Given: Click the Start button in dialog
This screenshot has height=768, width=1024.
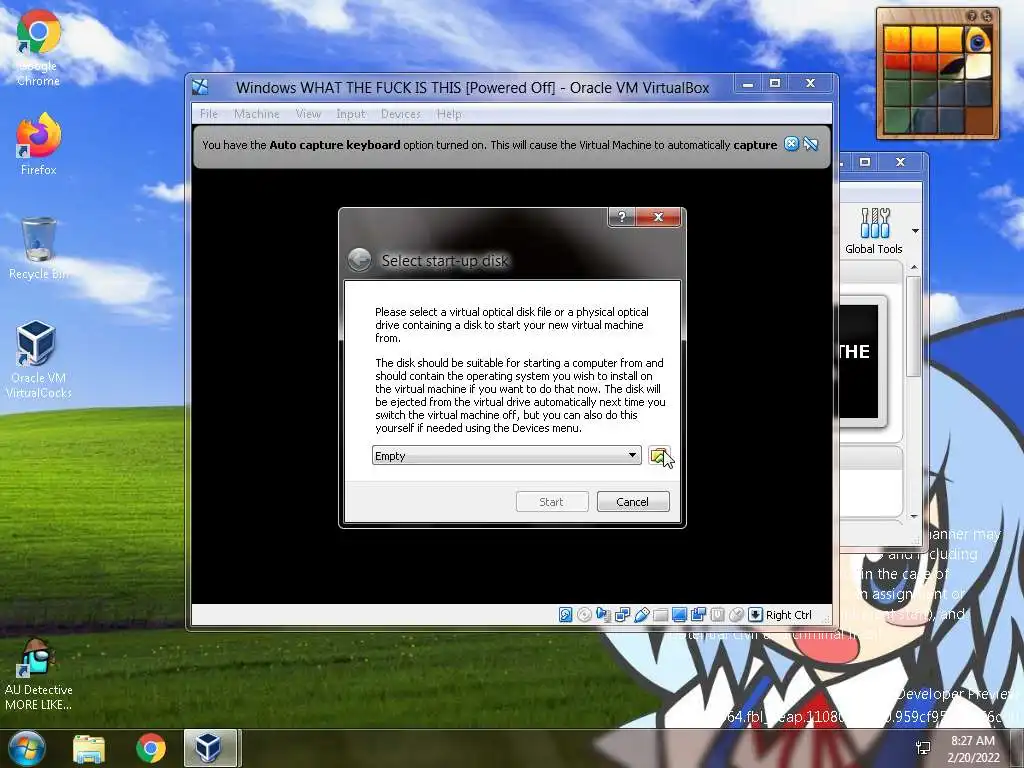Looking at the screenshot, I should coord(552,502).
